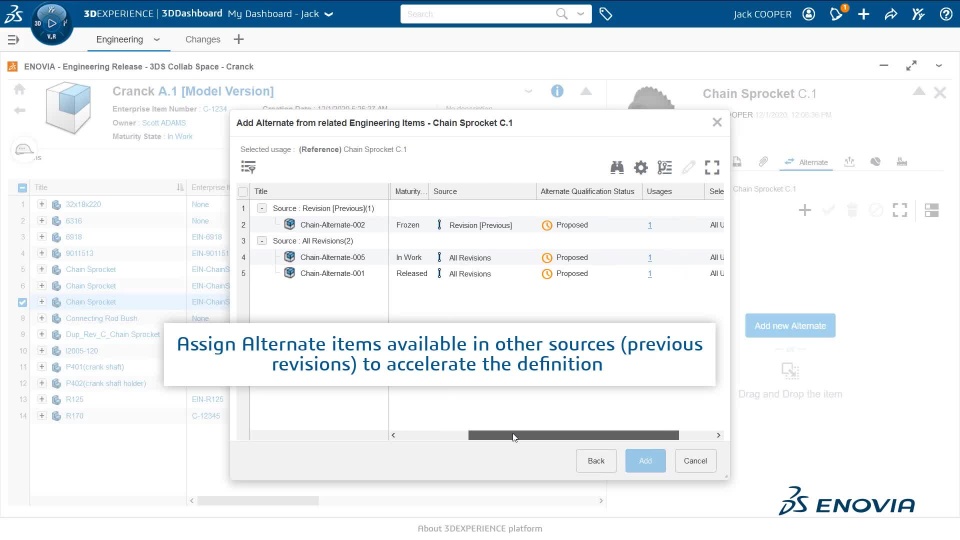Select the Alternate tab
960x540 pixels.
[806, 162]
